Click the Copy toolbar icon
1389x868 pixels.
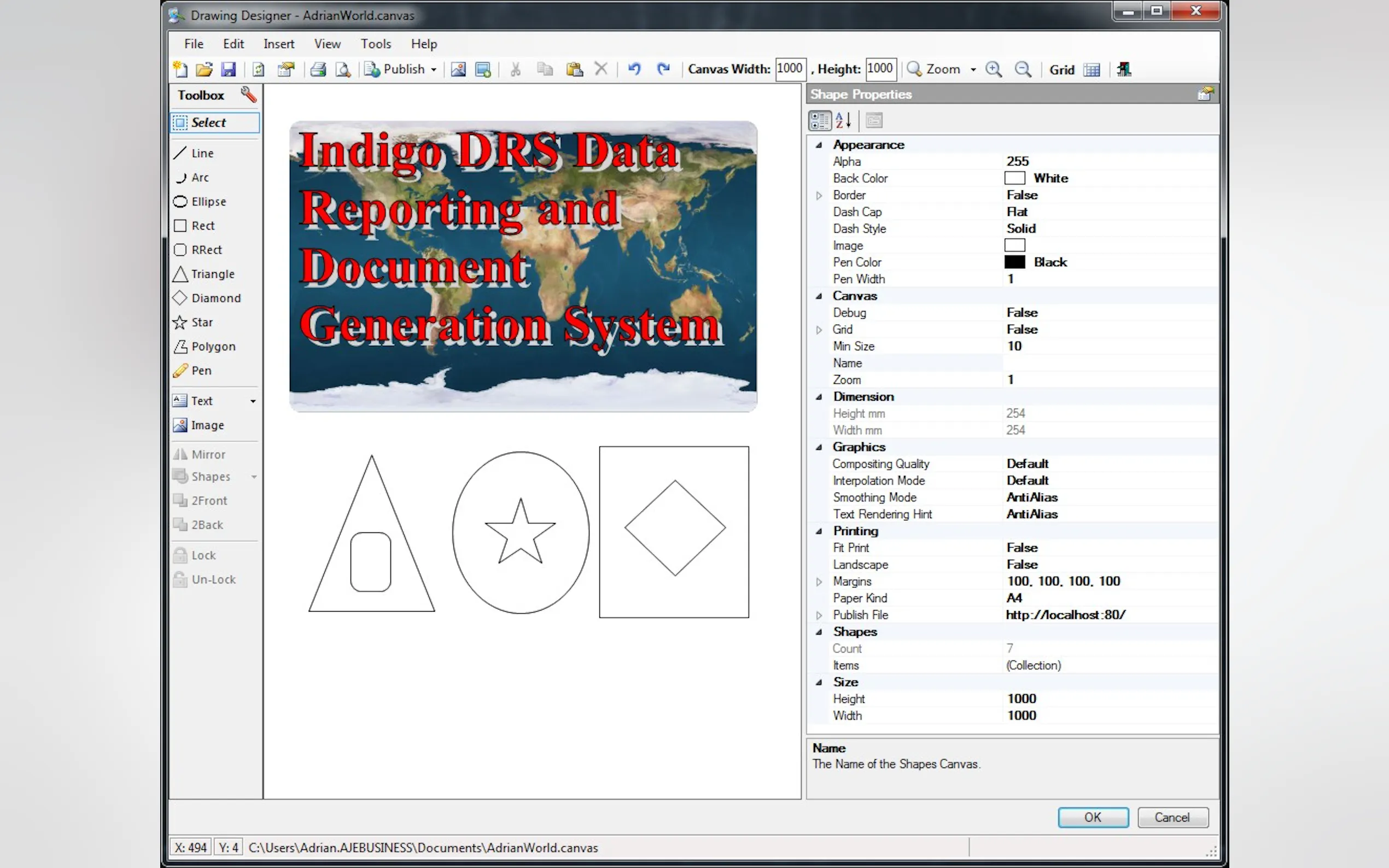(x=544, y=69)
